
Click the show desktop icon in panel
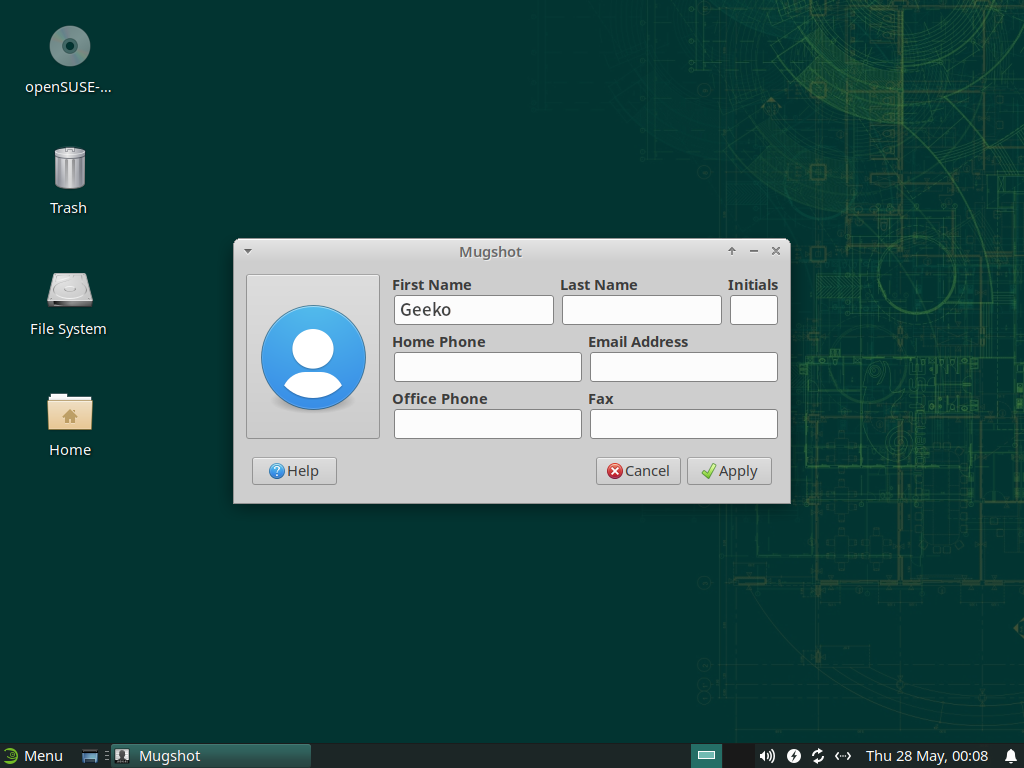point(90,756)
